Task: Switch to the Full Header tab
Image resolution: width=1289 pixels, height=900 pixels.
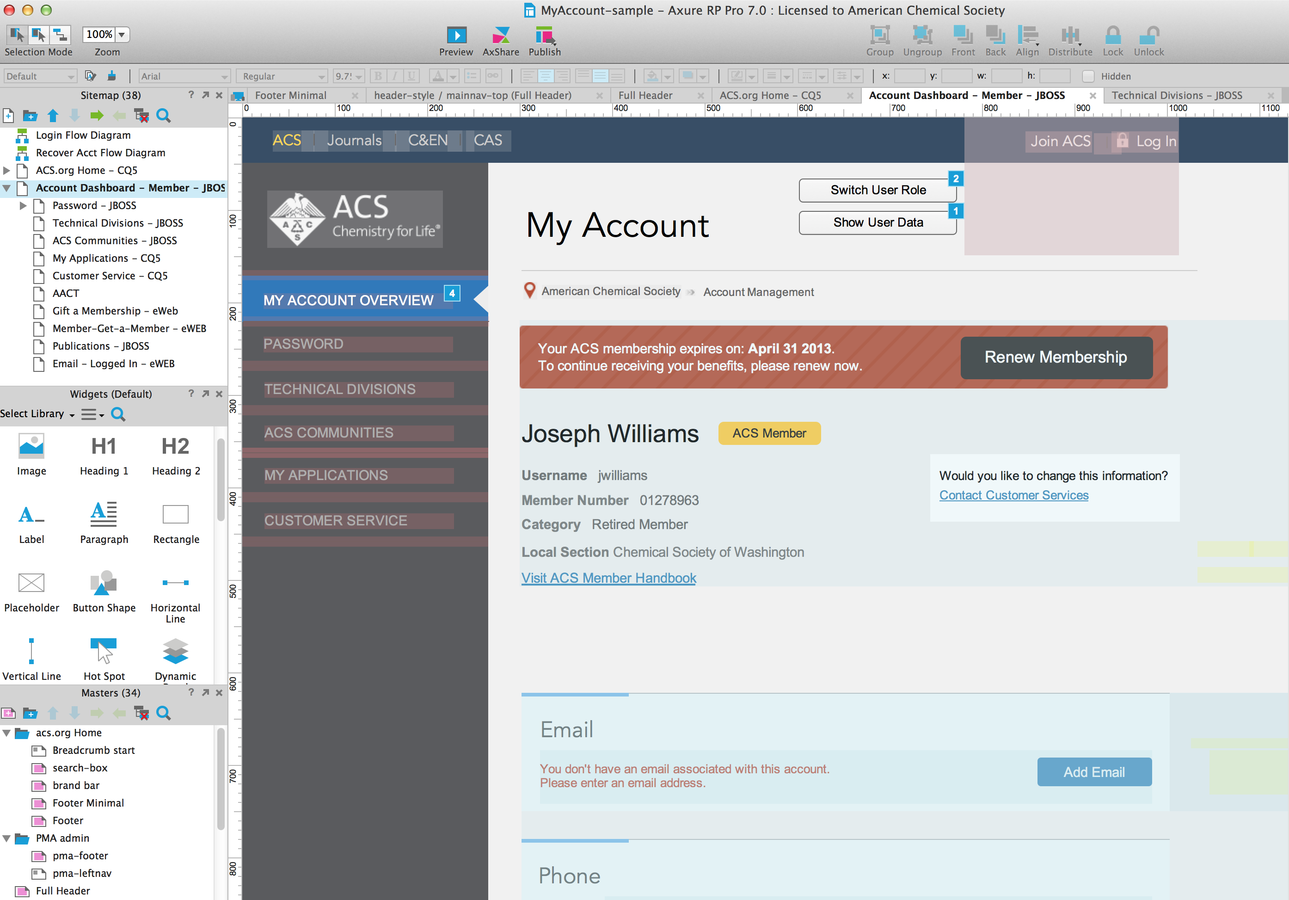Action: click(x=645, y=96)
